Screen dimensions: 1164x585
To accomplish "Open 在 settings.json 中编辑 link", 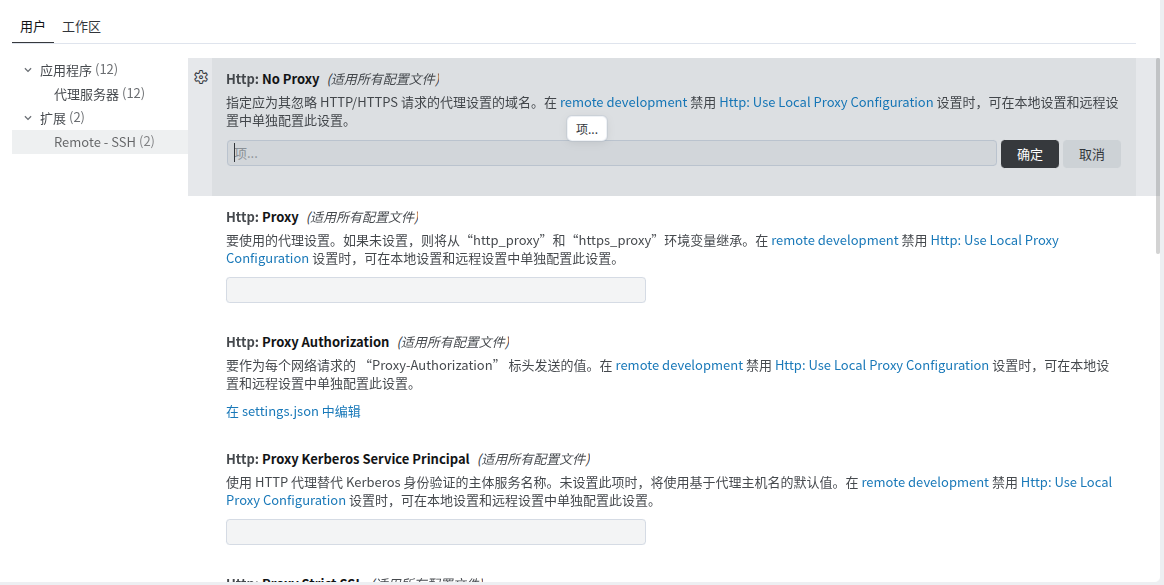I will click(293, 411).
